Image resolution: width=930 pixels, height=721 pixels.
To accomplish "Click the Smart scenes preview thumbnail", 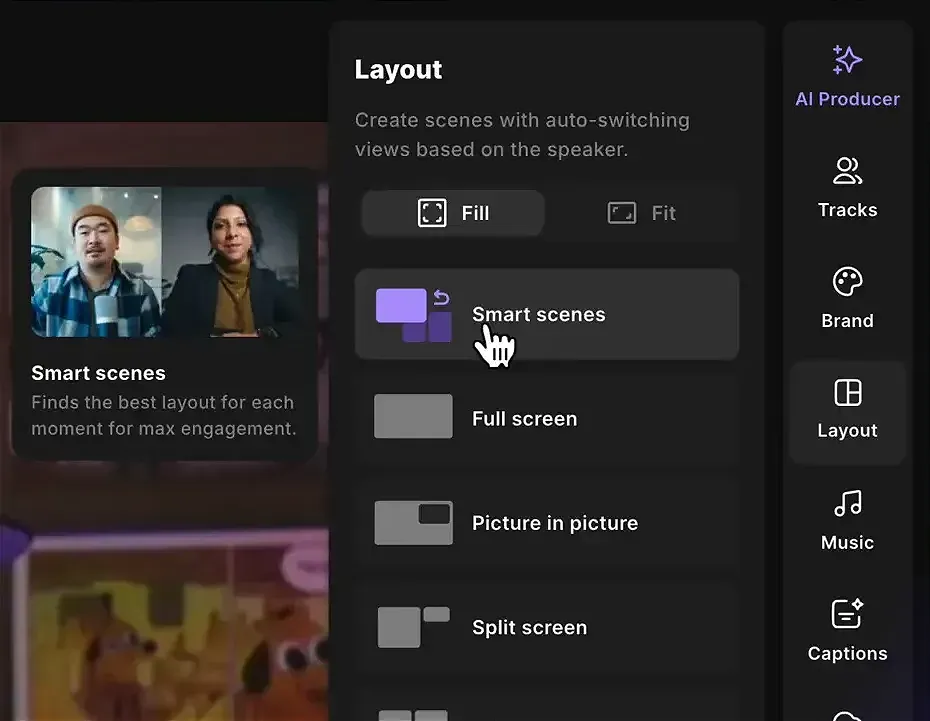I will pyautogui.click(x=165, y=262).
